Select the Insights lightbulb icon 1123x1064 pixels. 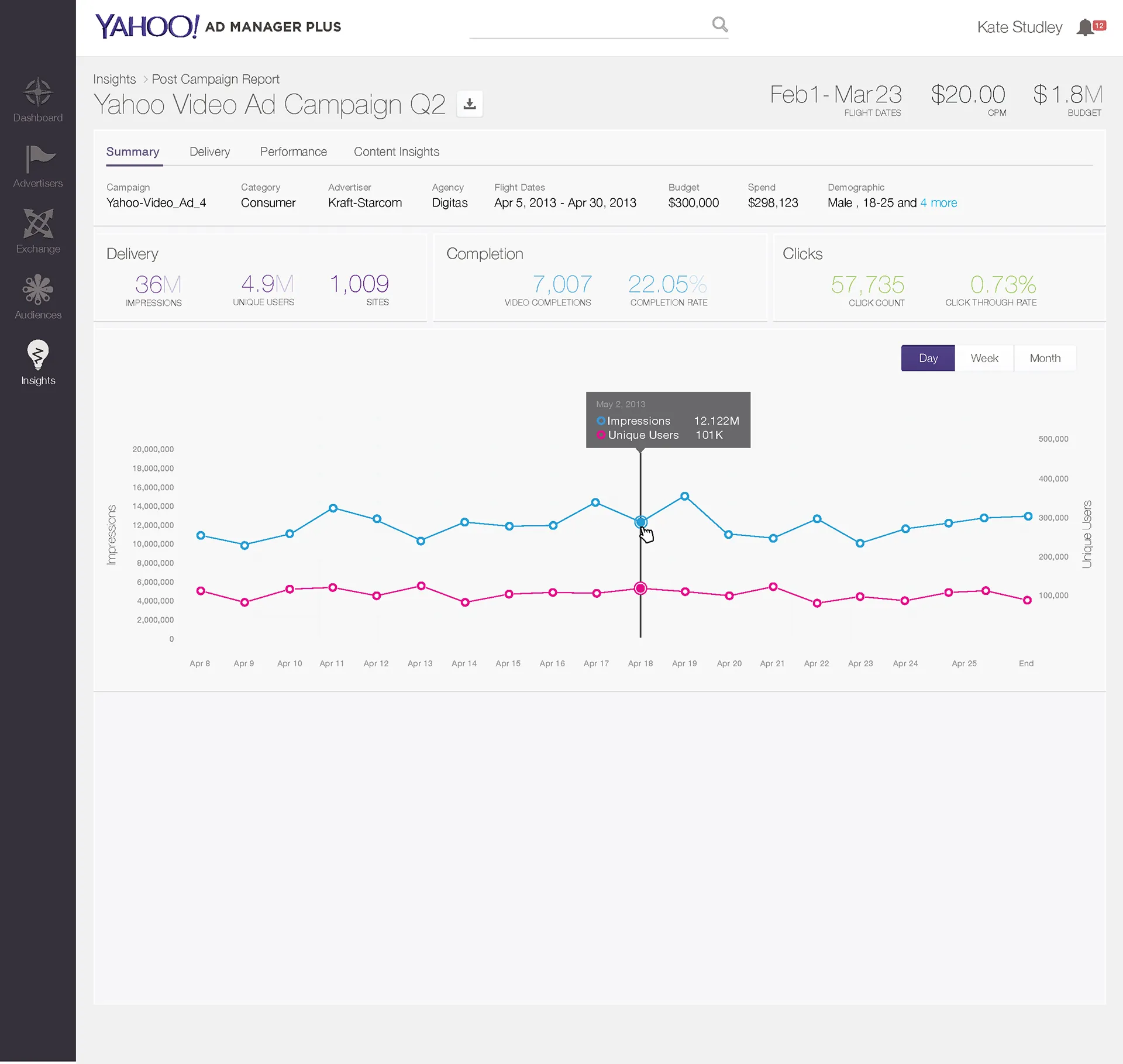(38, 354)
